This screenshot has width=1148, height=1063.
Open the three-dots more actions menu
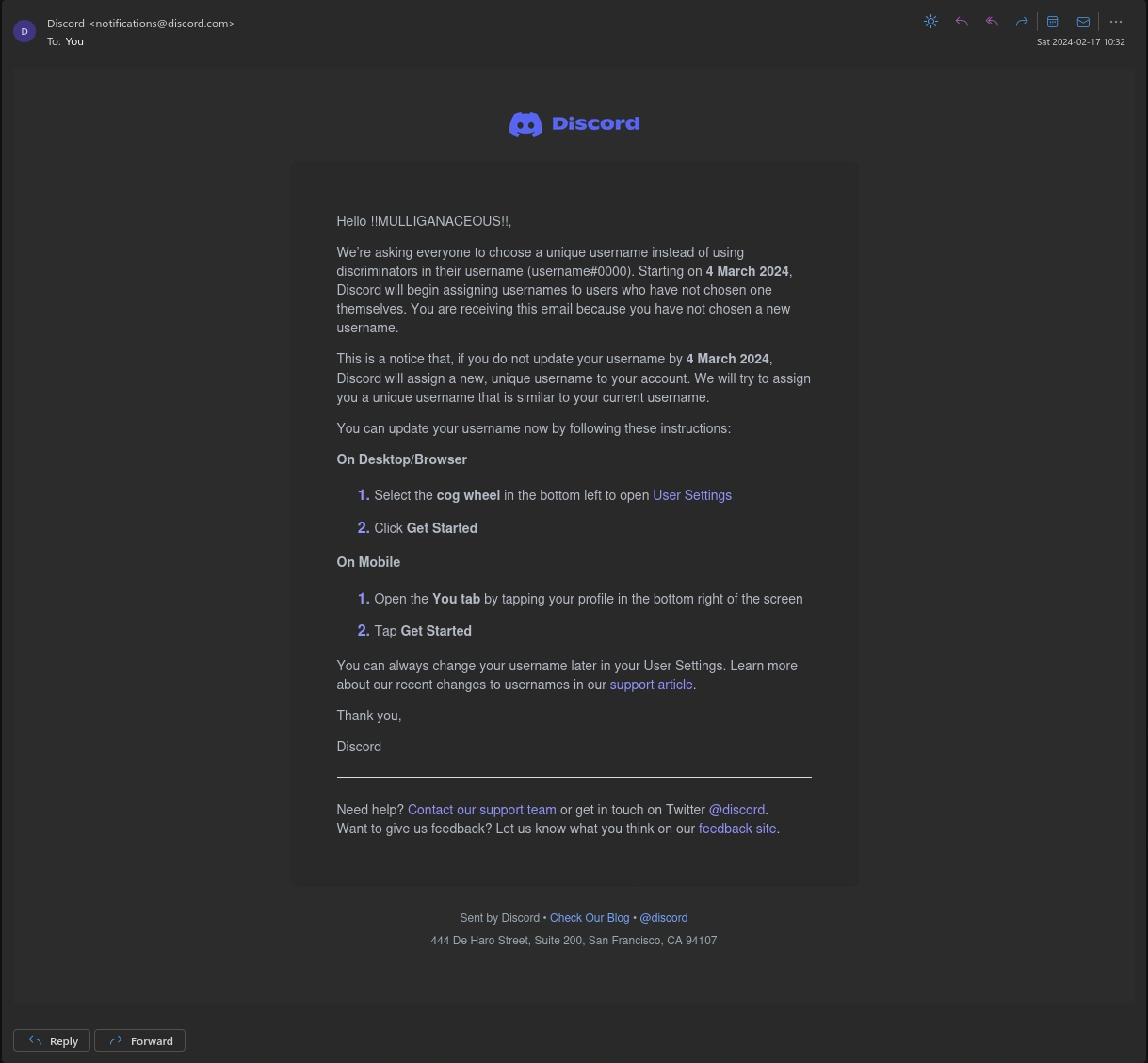1116,22
